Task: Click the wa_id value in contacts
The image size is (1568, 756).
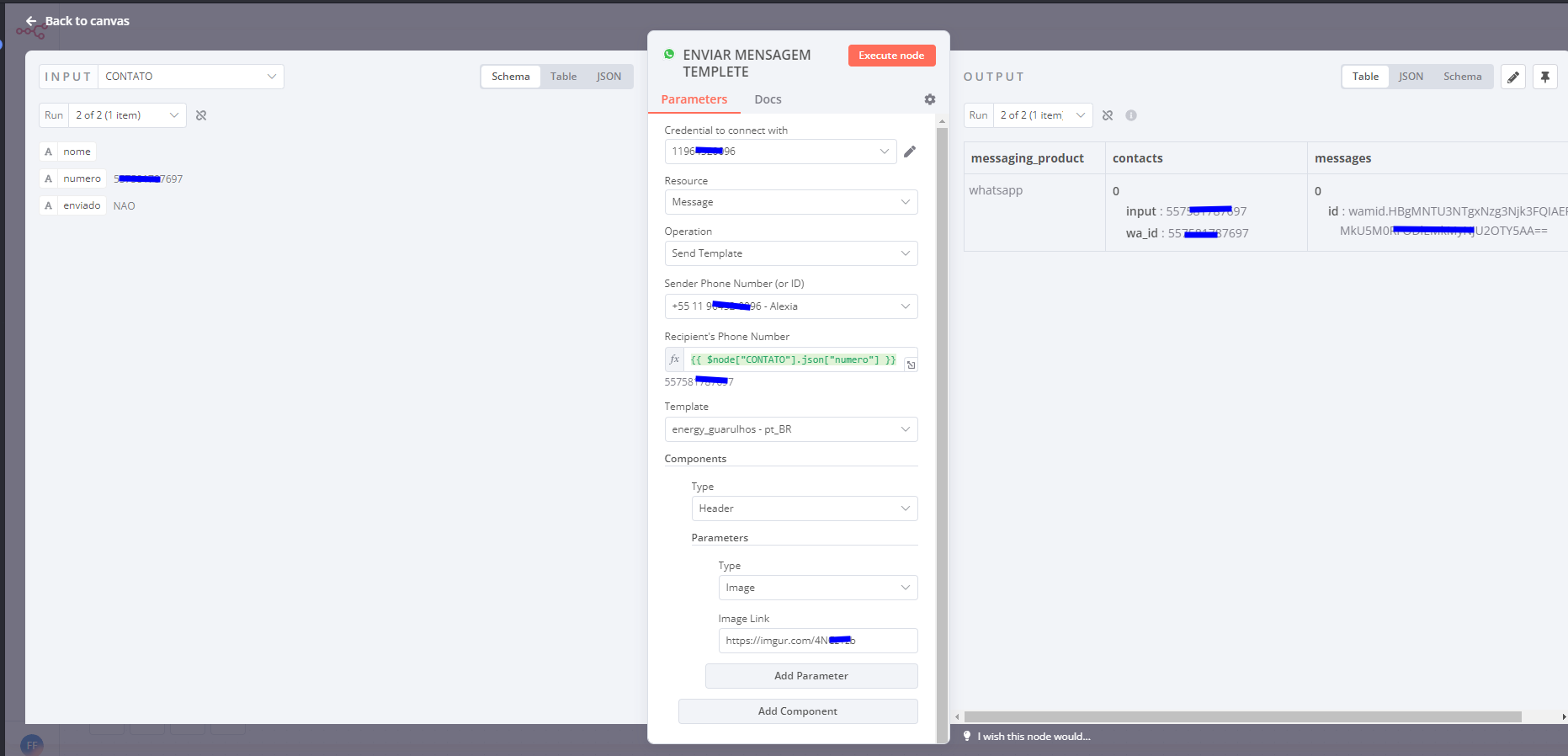Action: [x=1209, y=233]
